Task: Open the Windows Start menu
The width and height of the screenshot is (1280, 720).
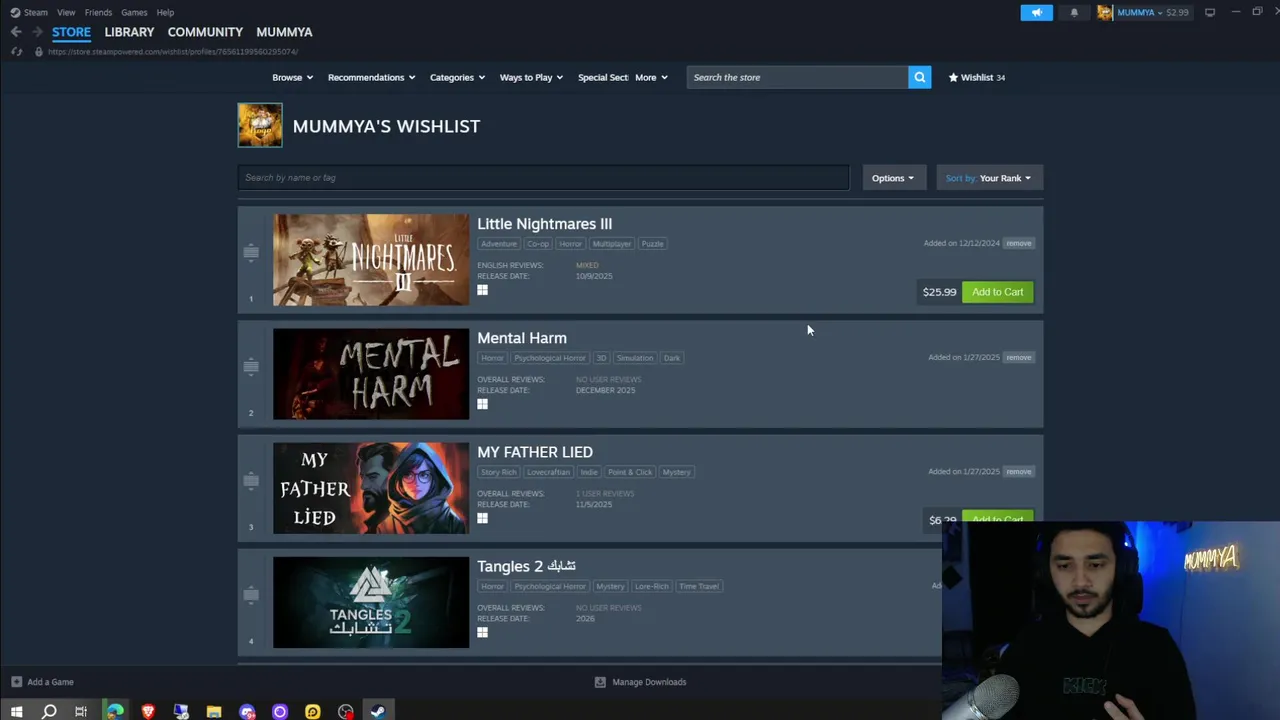Action: click(16, 712)
